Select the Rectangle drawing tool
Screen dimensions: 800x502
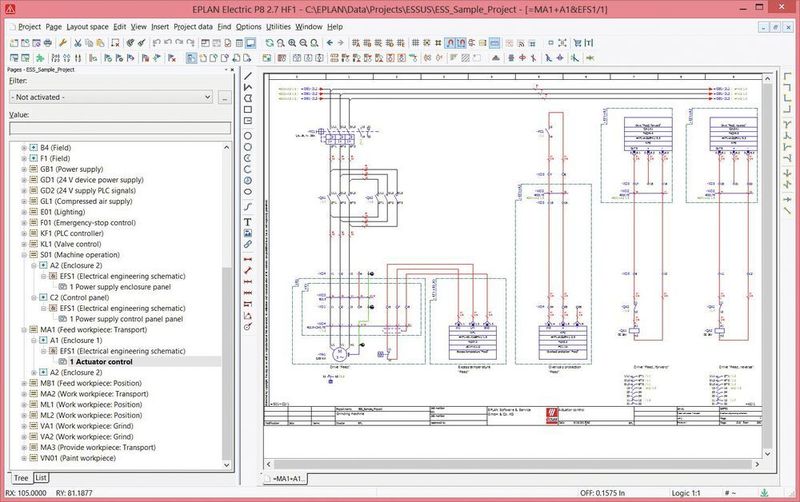pos(247,109)
